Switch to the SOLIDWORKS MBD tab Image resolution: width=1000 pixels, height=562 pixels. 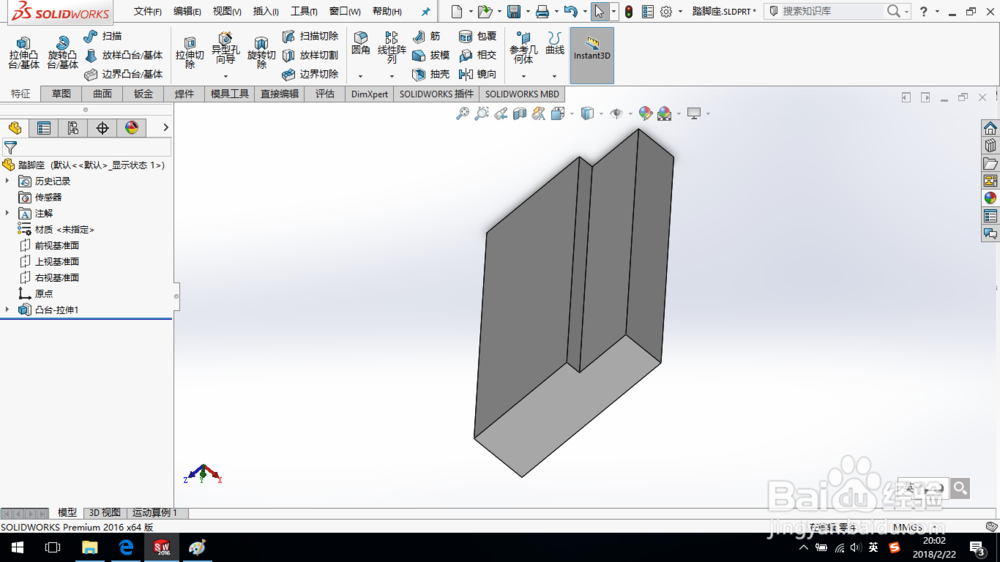click(522, 94)
